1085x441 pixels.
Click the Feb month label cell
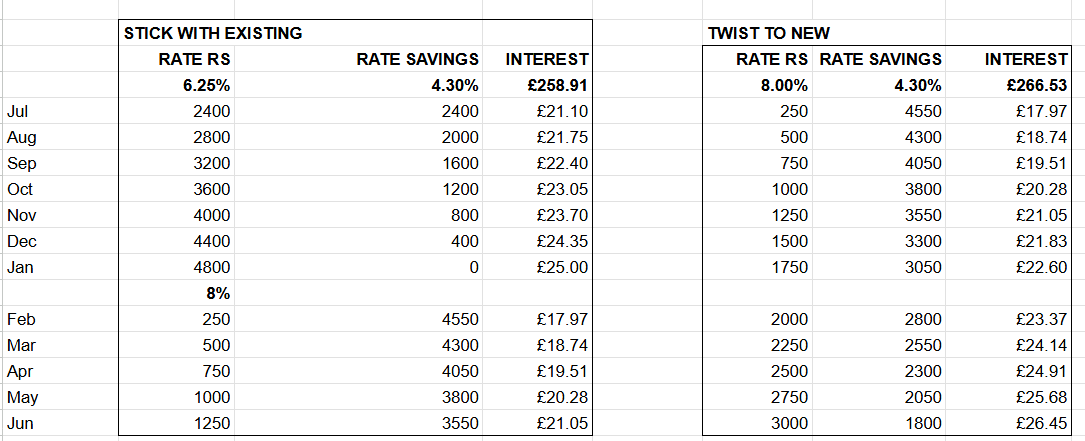[60, 319]
